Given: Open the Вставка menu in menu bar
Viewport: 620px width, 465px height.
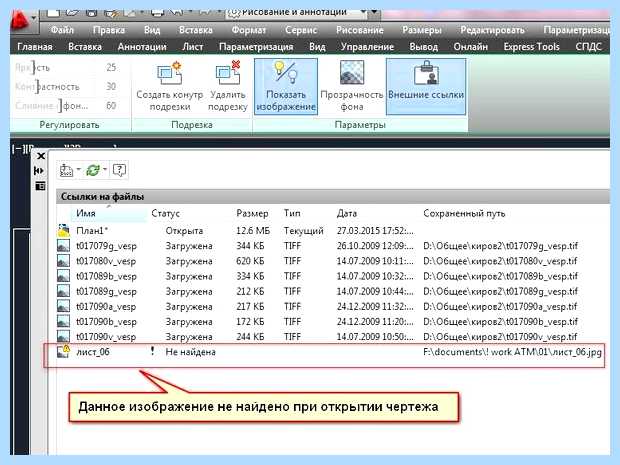Looking at the screenshot, I should pyautogui.click(x=196, y=30).
